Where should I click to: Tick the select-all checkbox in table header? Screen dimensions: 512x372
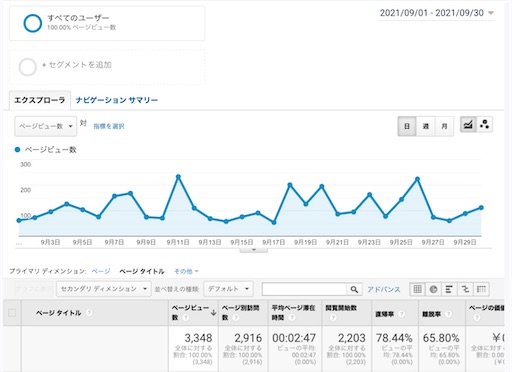point(12,313)
